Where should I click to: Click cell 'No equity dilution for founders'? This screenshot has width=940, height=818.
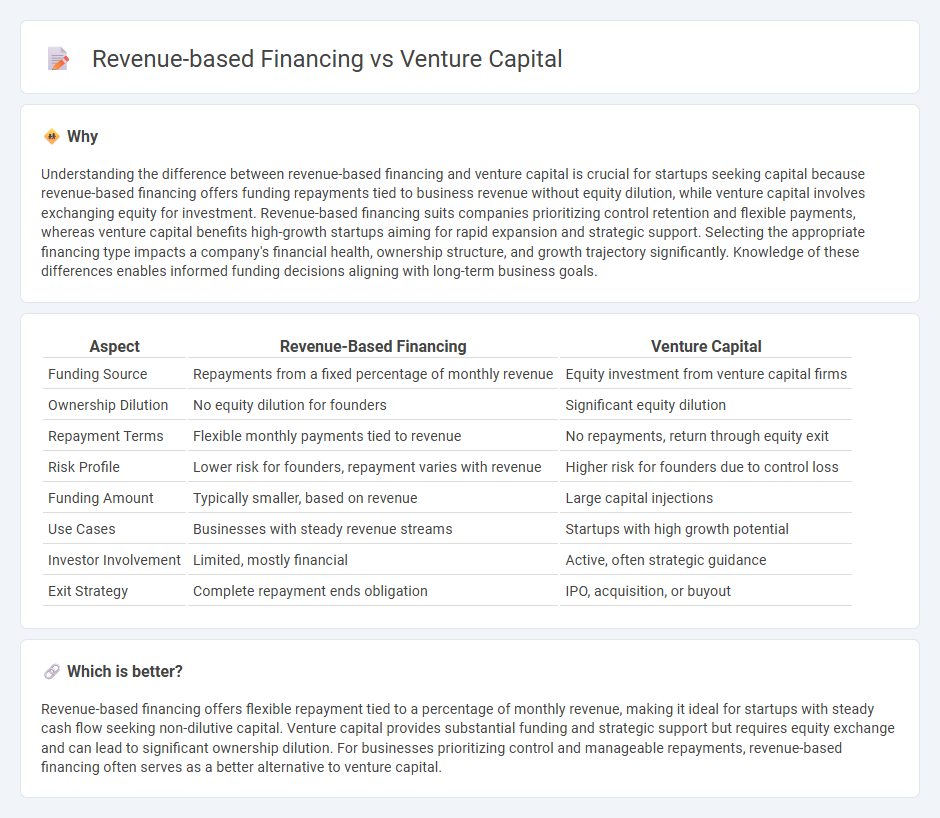point(373,405)
